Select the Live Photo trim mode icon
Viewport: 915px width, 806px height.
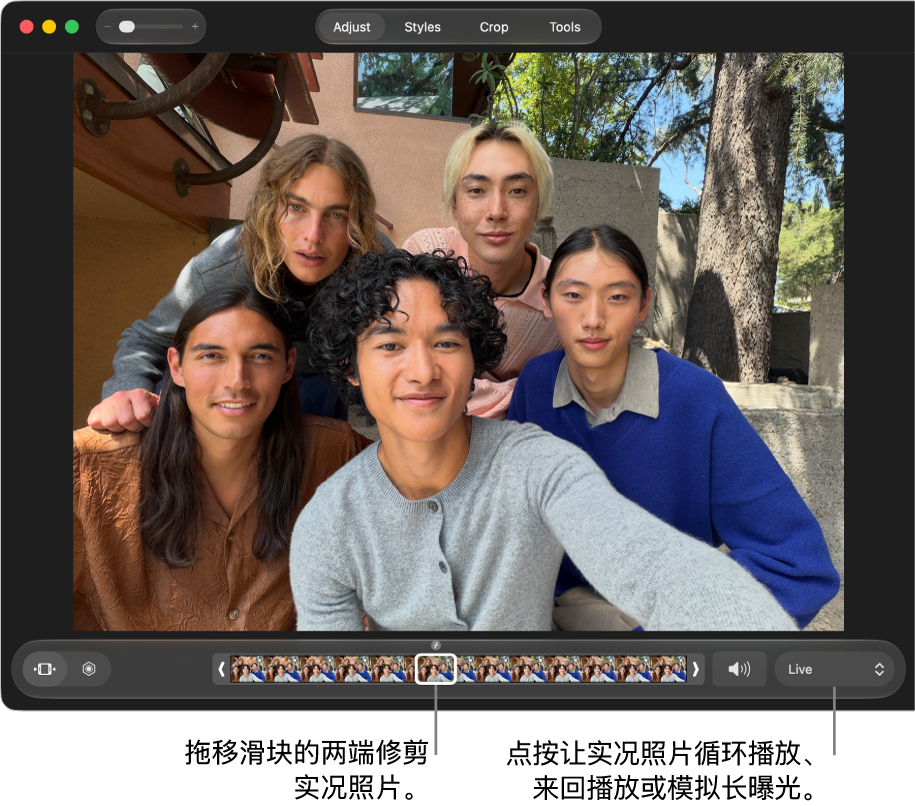point(45,669)
